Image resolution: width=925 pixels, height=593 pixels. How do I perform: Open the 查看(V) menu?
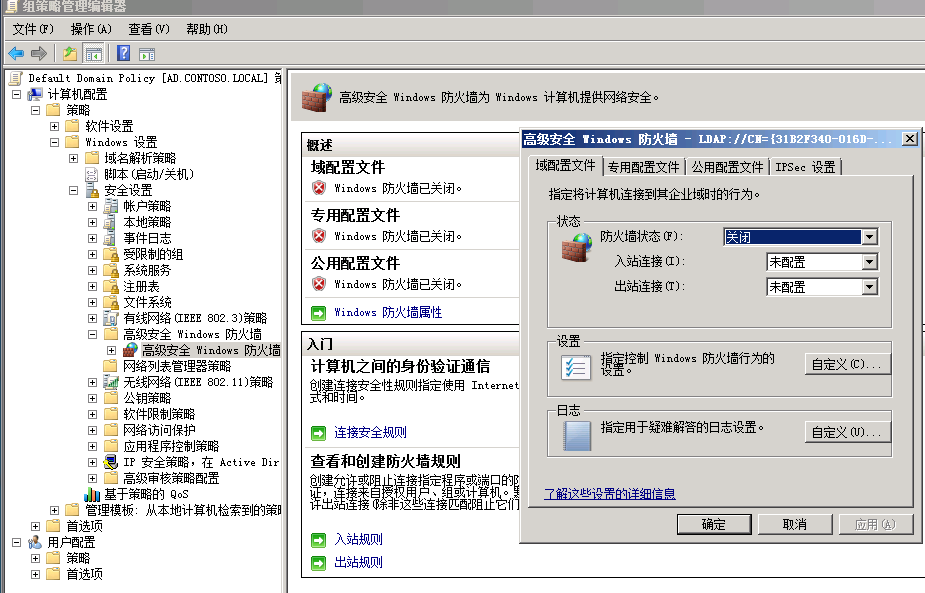click(x=149, y=29)
